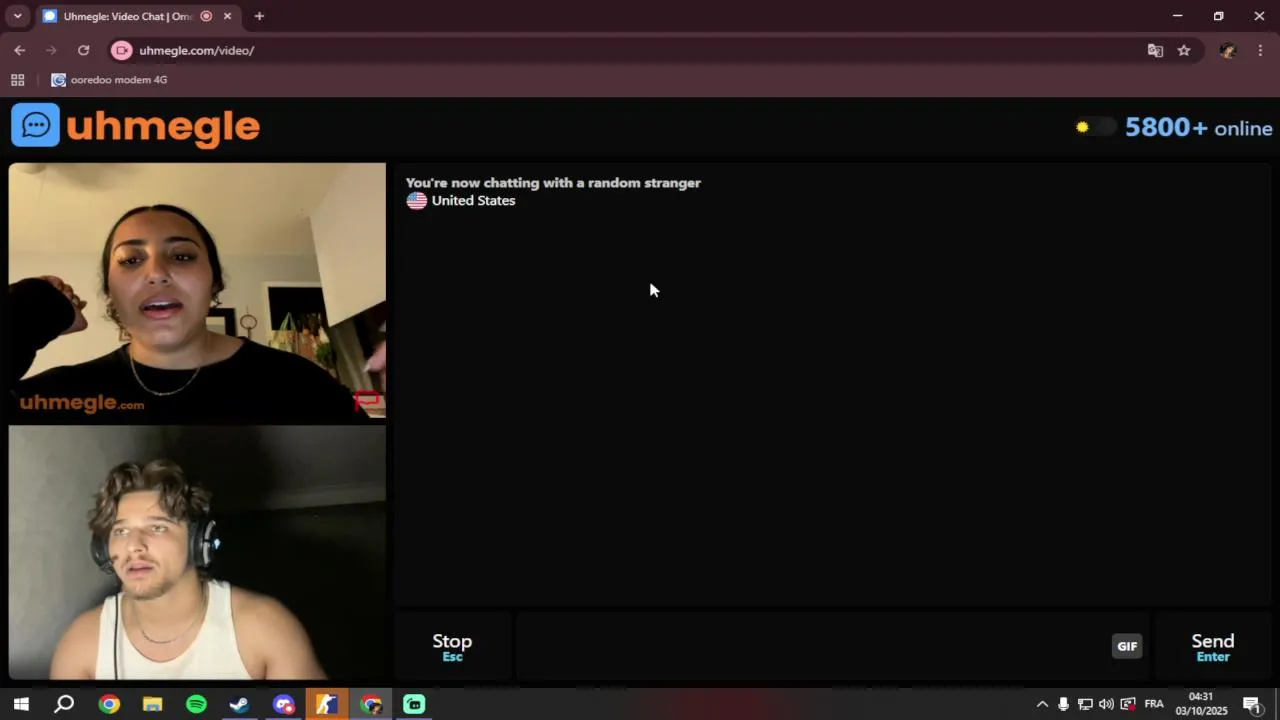This screenshot has height=720, width=1280.
Task: Switch to the Counter-Strike taskbar app
Action: click(x=326, y=704)
